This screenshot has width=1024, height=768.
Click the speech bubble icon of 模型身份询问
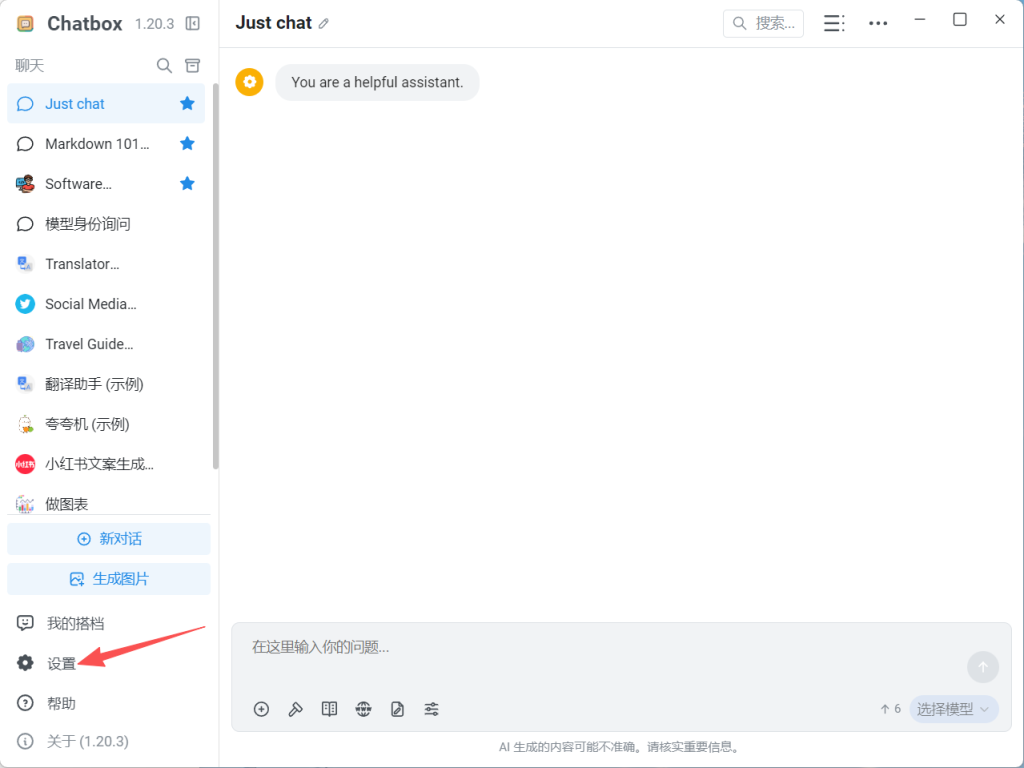coord(25,224)
